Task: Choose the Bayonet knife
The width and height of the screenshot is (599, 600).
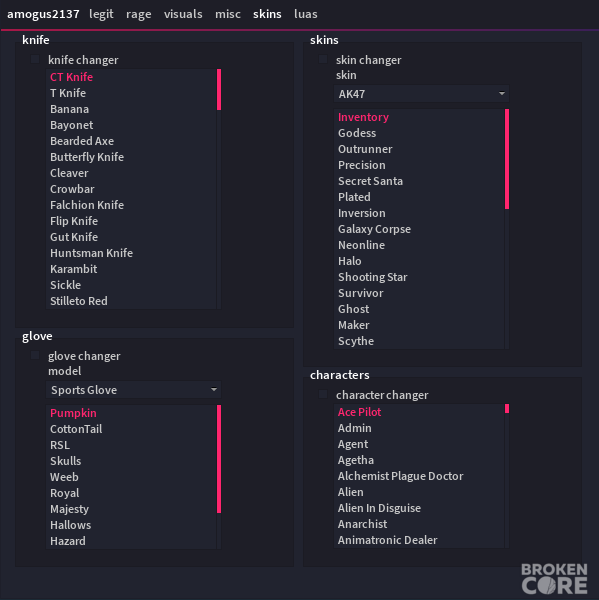Action: [131, 125]
